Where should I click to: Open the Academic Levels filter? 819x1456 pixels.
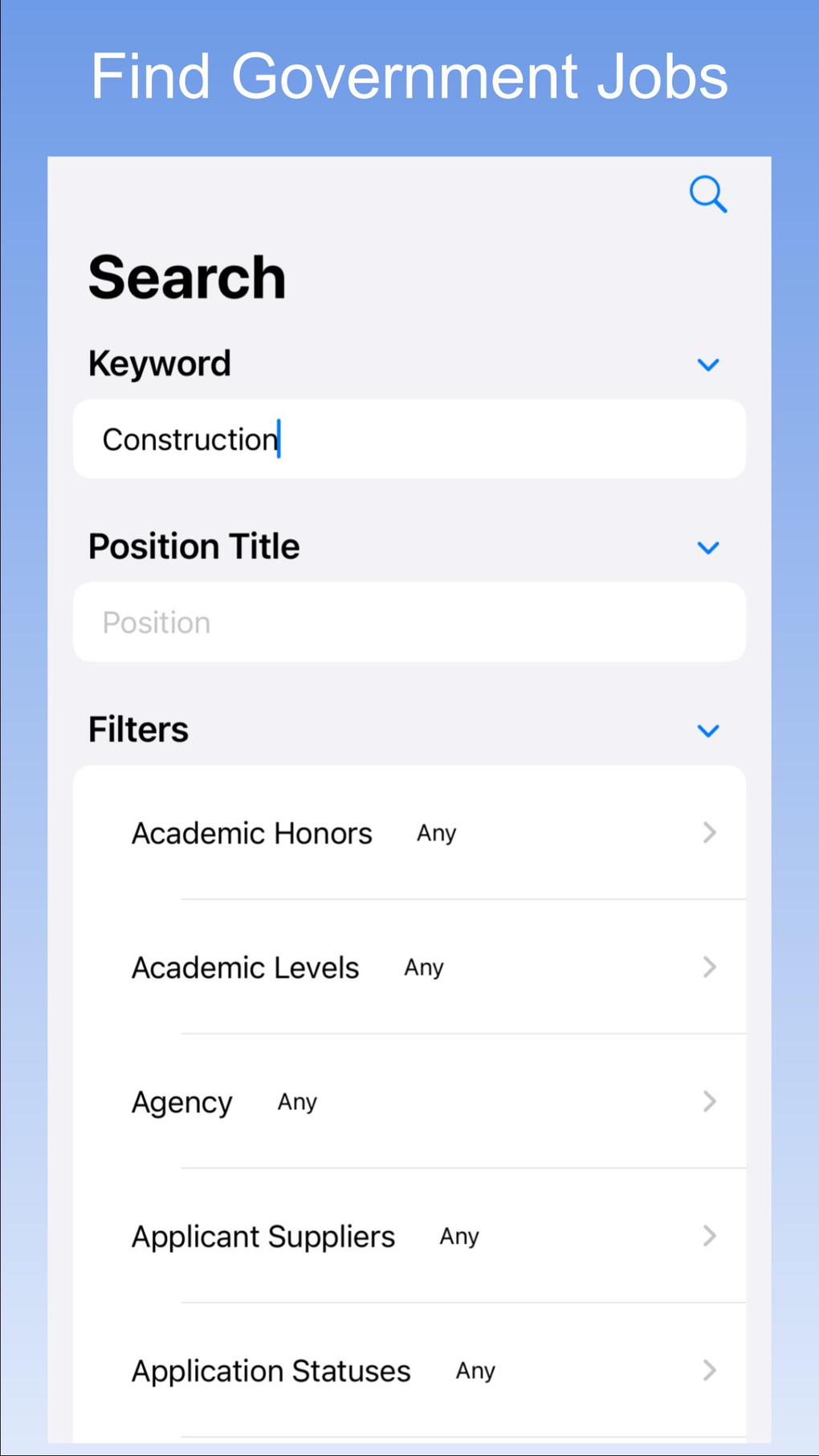[x=246, y=968]
